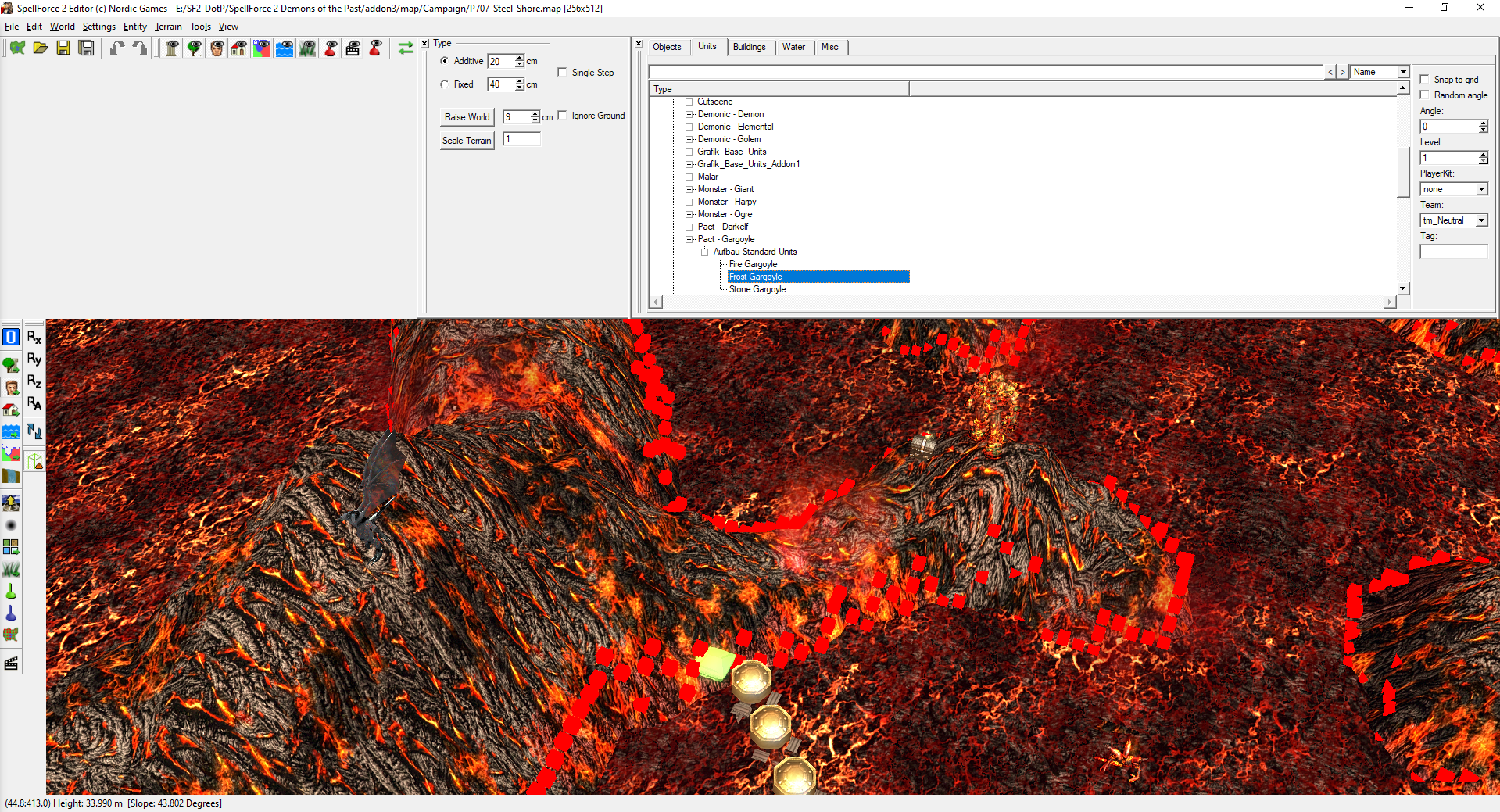Open the Terrain menu
This screenshot has width=1500, height=812.
click(x=168, y=27)
